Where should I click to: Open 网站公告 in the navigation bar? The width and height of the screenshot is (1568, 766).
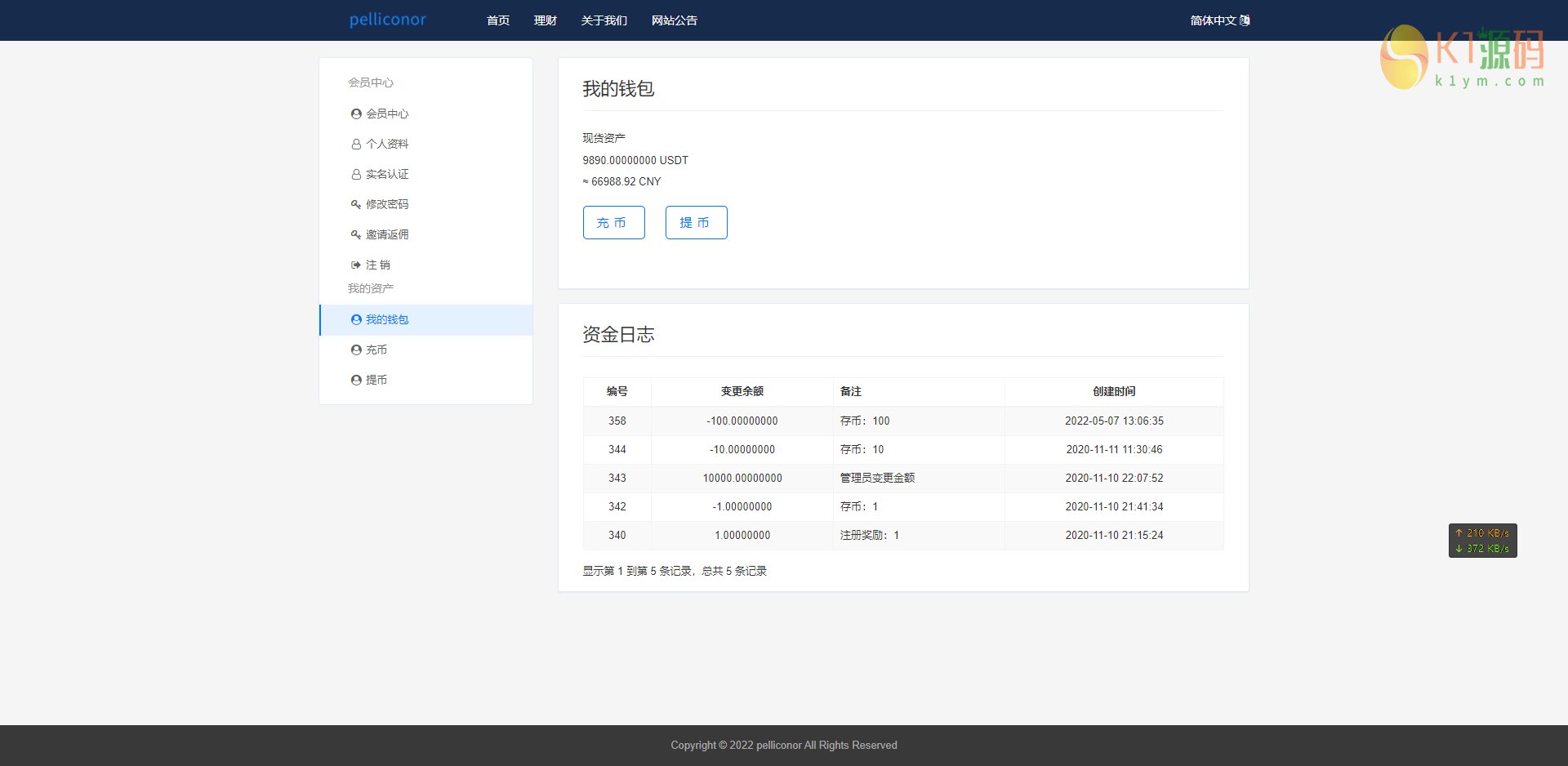tap(675, 20)
